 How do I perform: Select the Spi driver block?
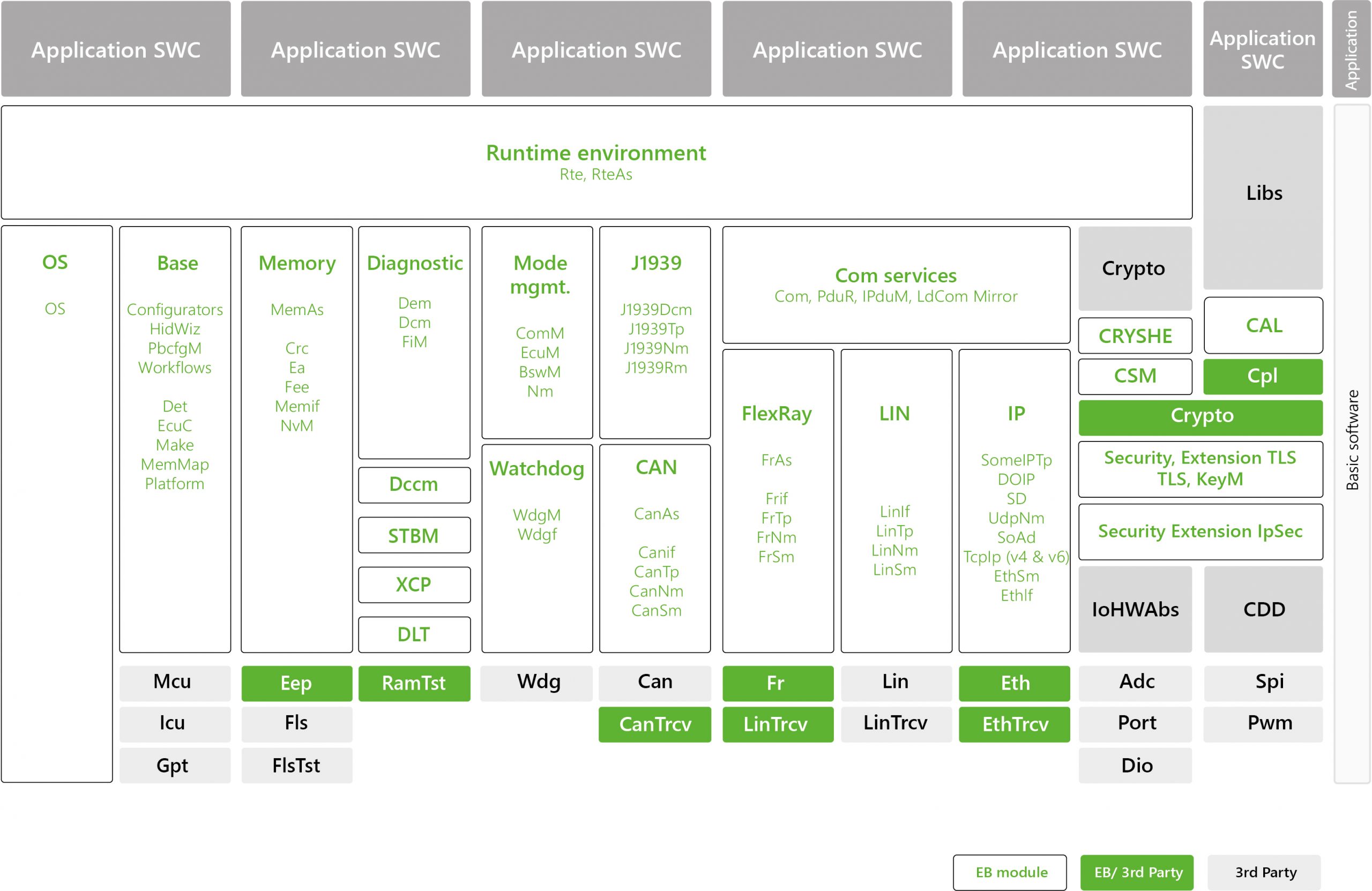(1263, 683)
